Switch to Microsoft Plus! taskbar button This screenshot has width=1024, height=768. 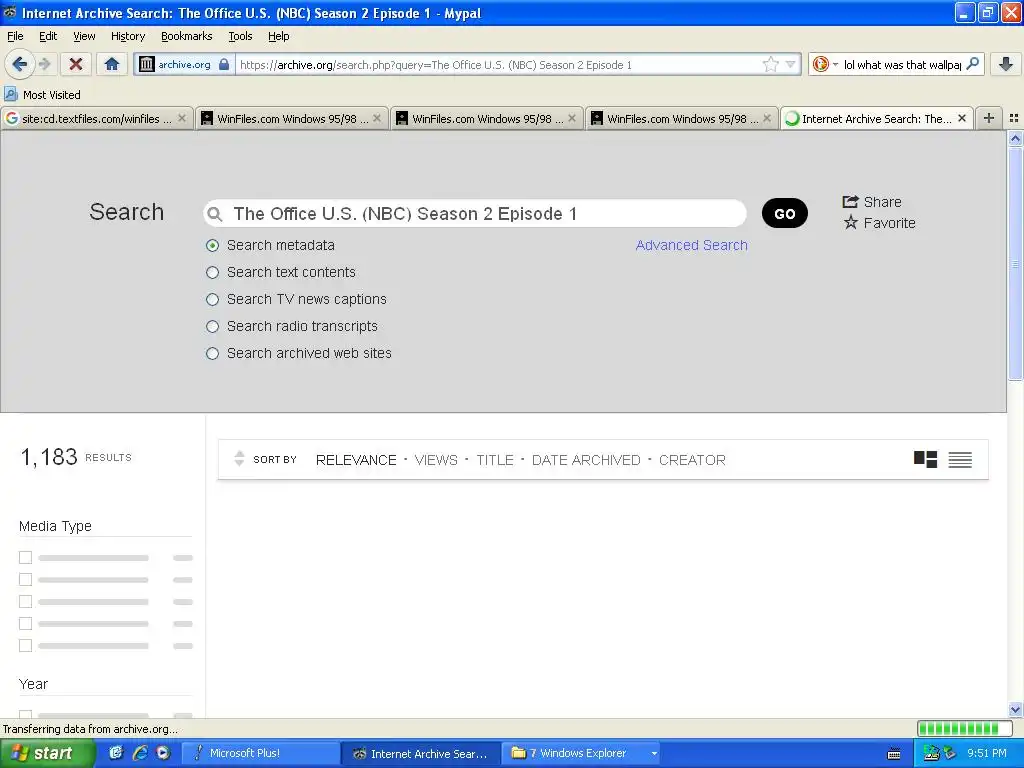pyautogui.click(x=260, y=754)
